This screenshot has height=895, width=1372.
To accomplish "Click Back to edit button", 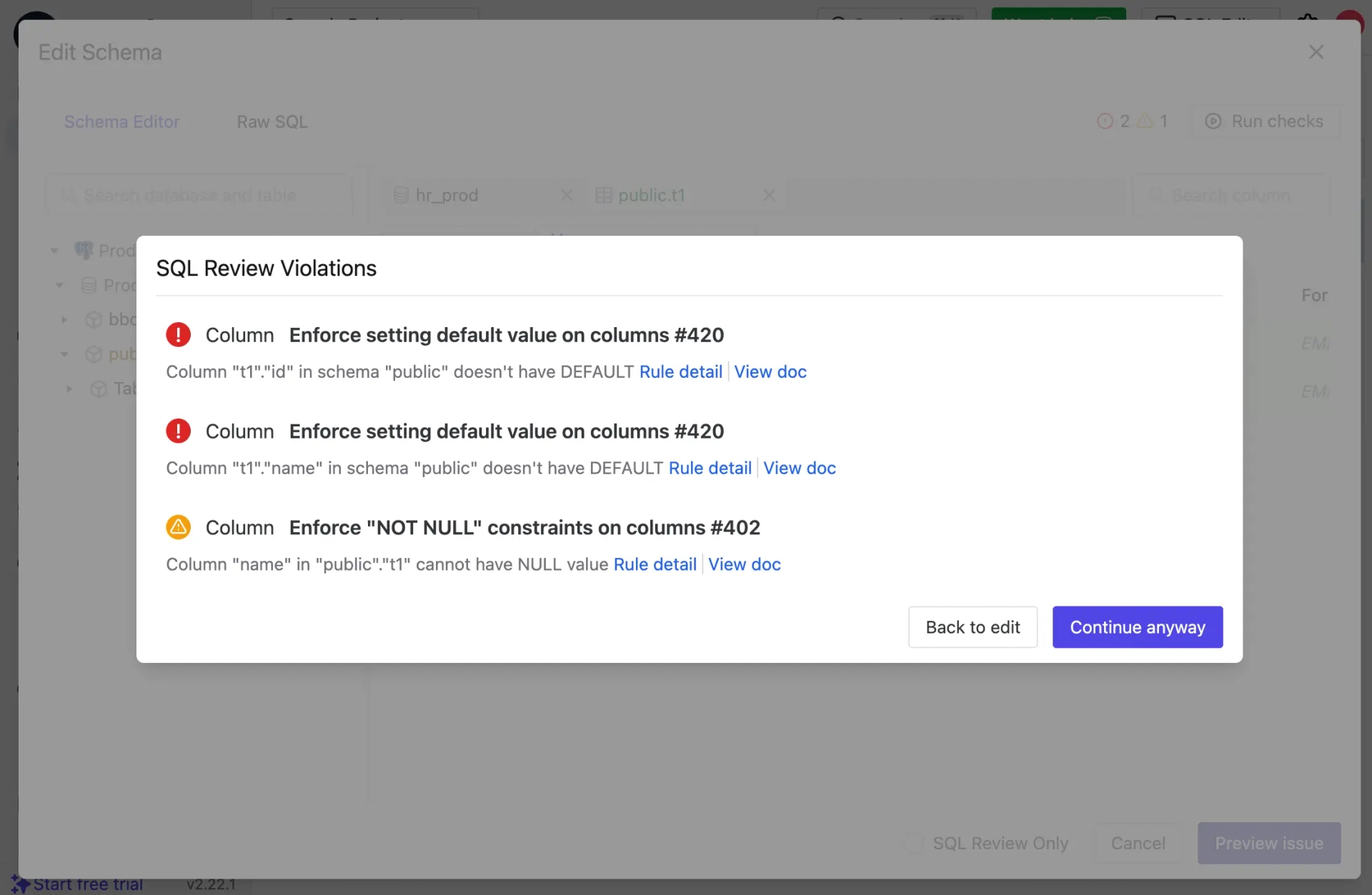I will pyautogui.click(x=973, y=626).
